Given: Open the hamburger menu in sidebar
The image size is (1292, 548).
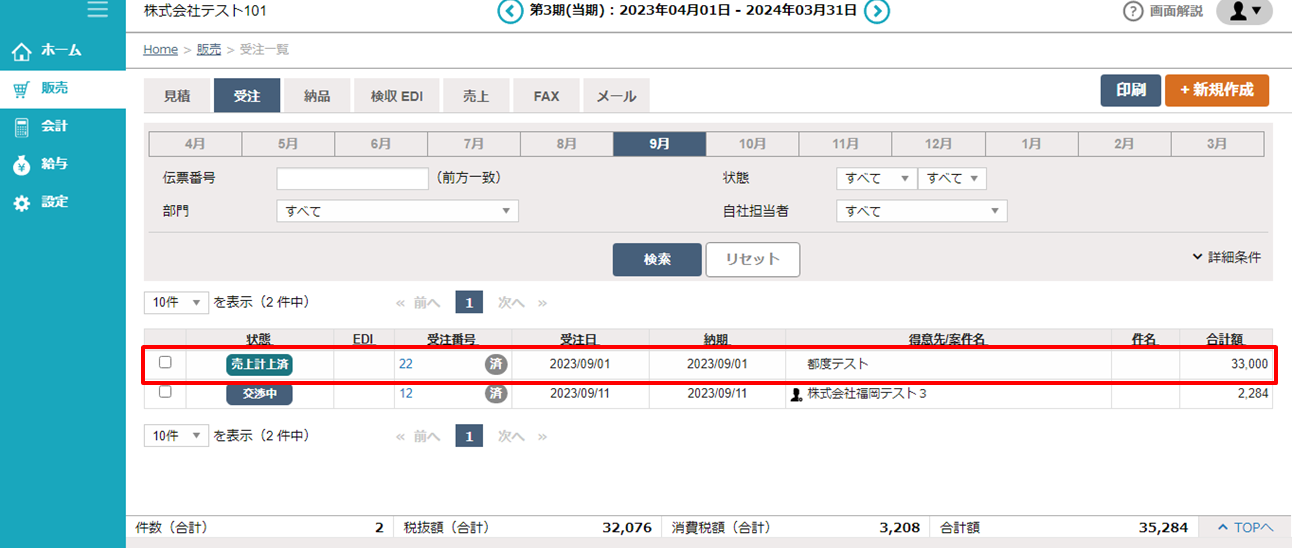Looking at the screenshot, I should [x=97, y=10].
